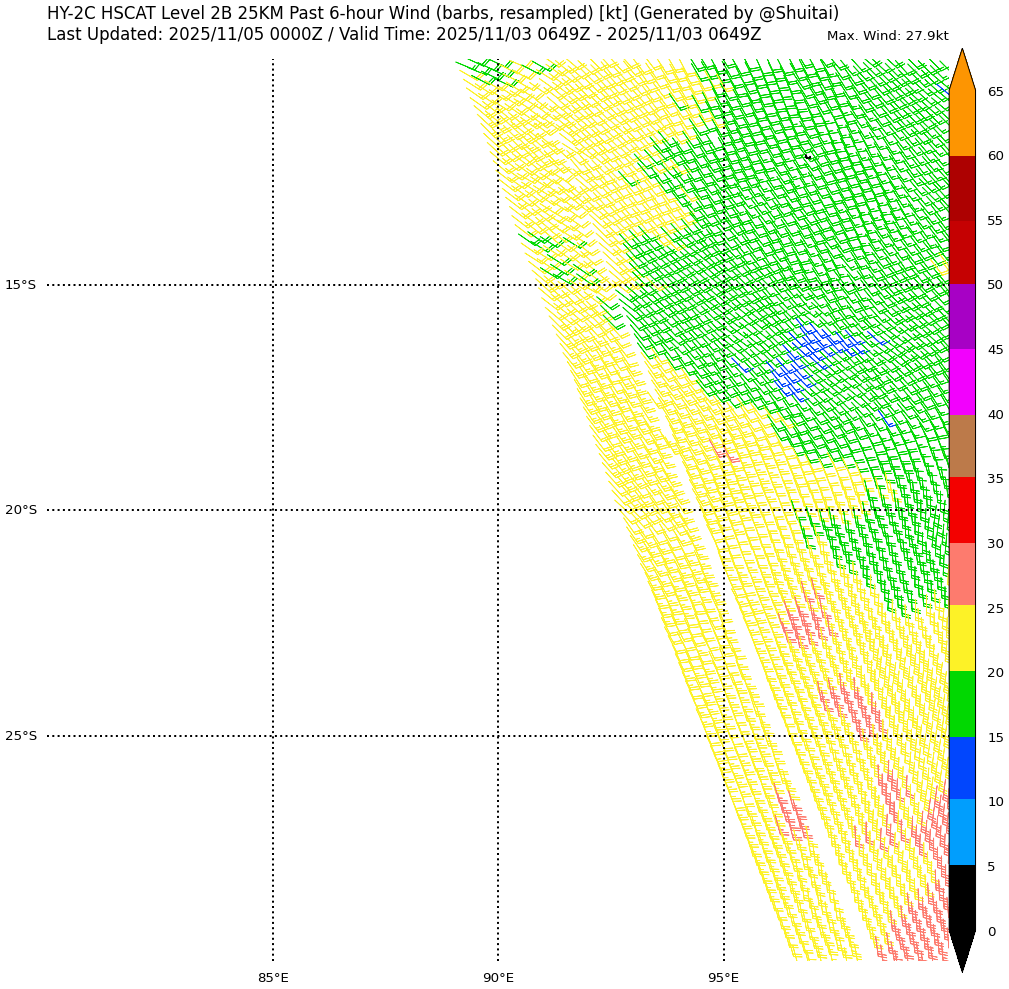This screenshot has width=1009, height=989.
Task: Click the orange 60-65 kt colorbar segment
Action: 962,123
